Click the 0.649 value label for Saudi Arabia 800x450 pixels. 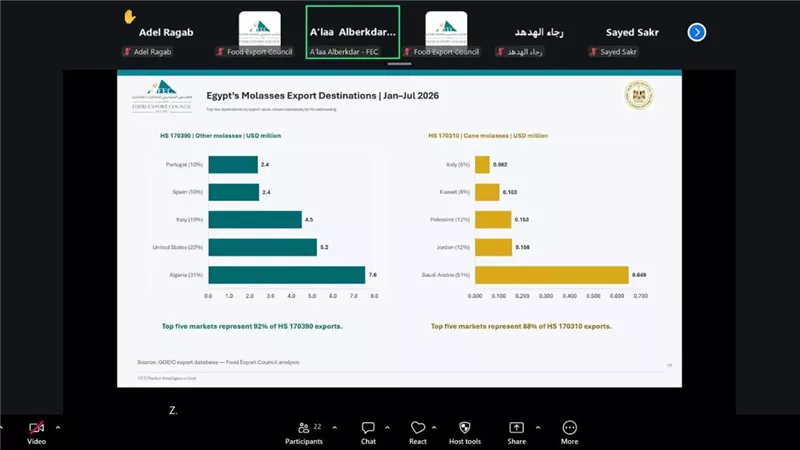639,275
